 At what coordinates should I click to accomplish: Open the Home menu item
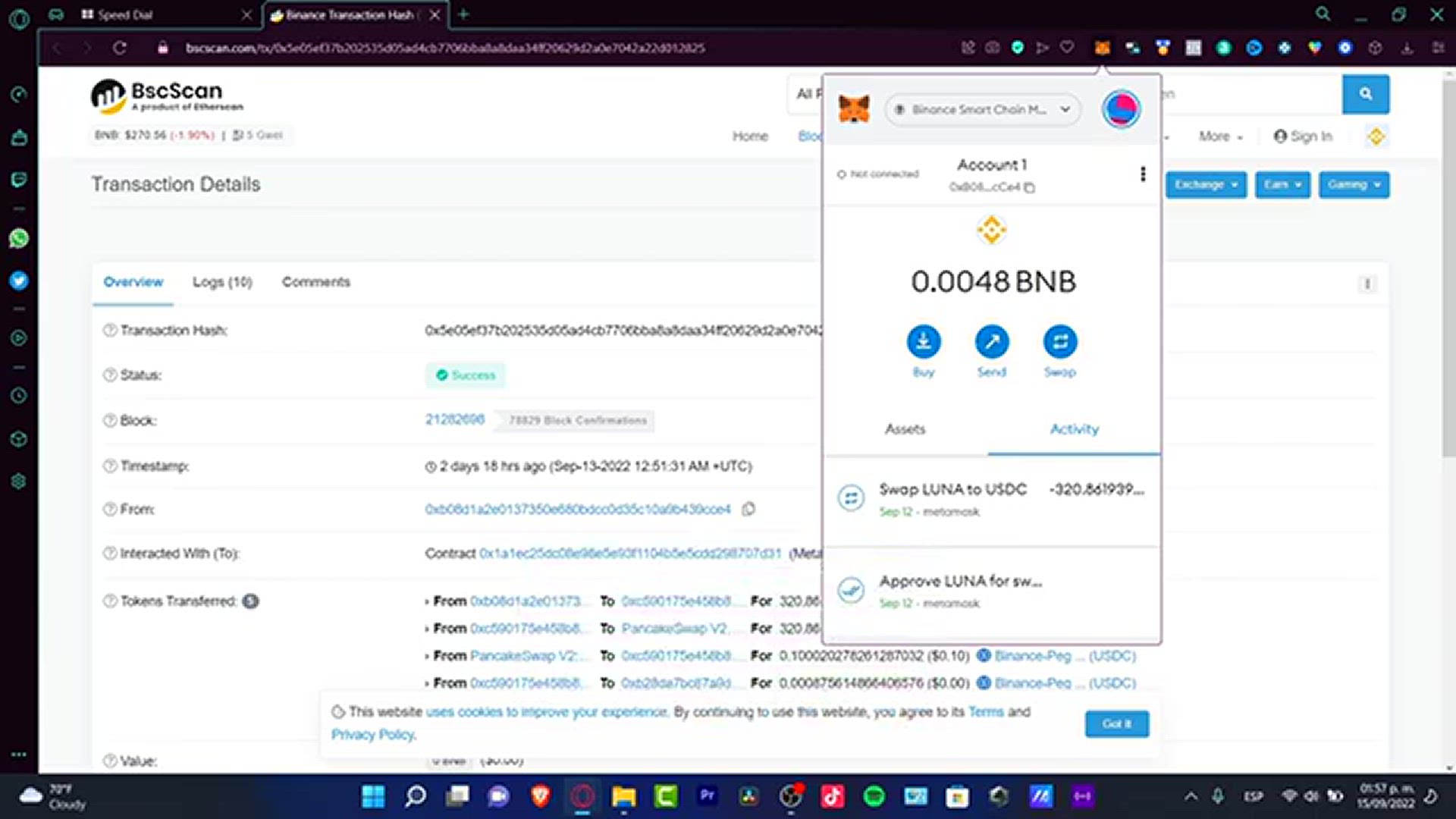click(750, 136)
